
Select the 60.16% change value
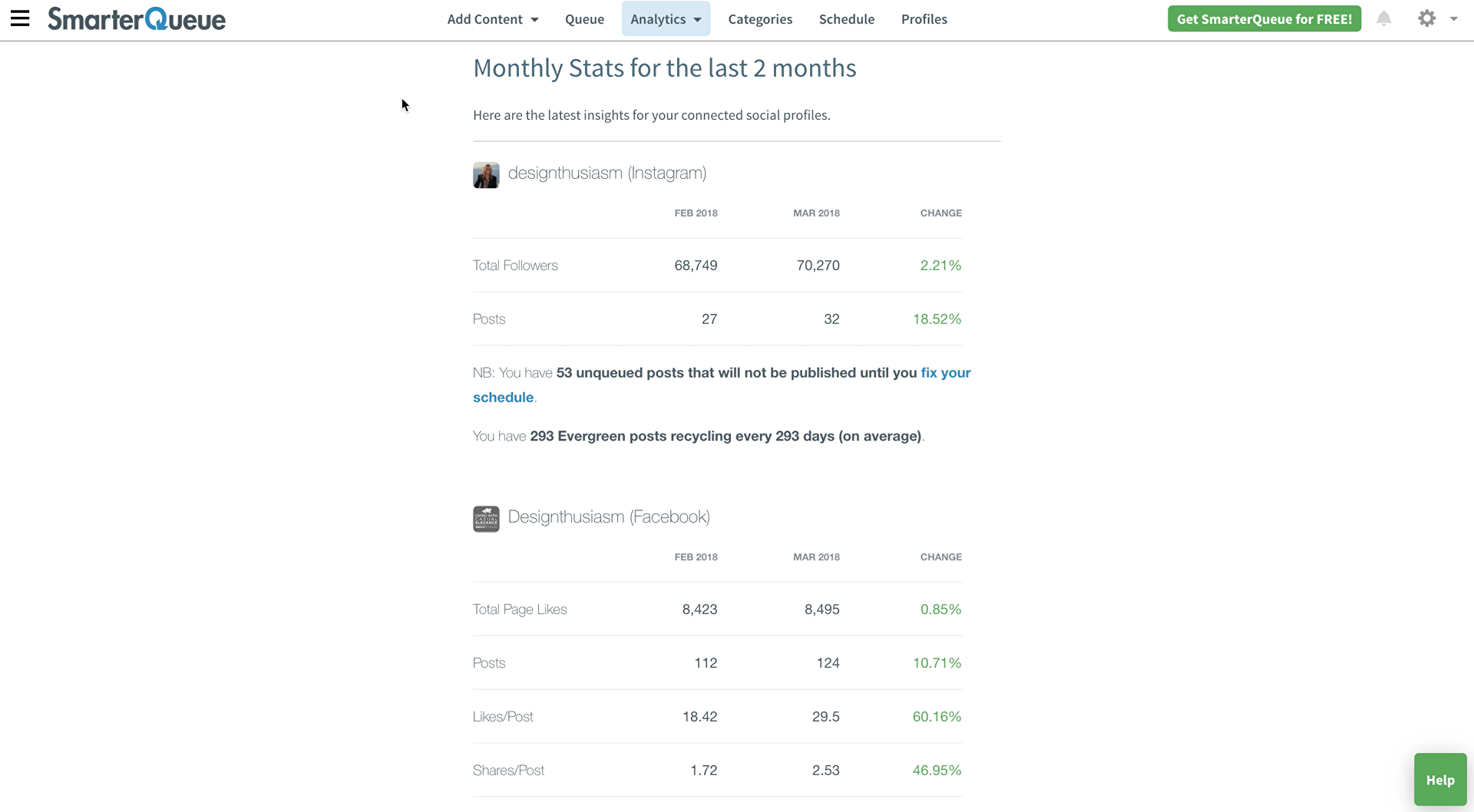[937, 717]
